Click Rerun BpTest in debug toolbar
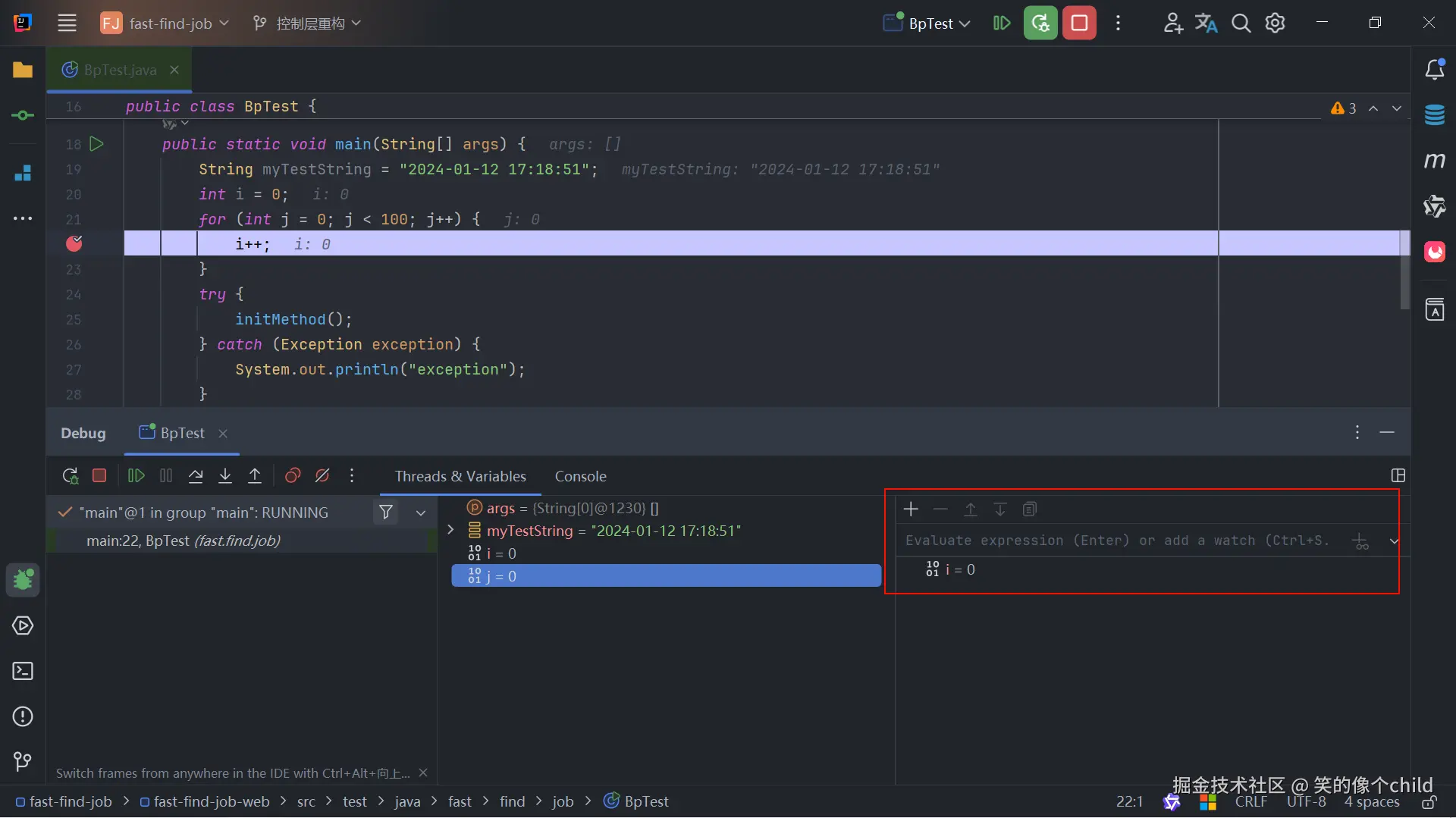 (x=70, y=475)
